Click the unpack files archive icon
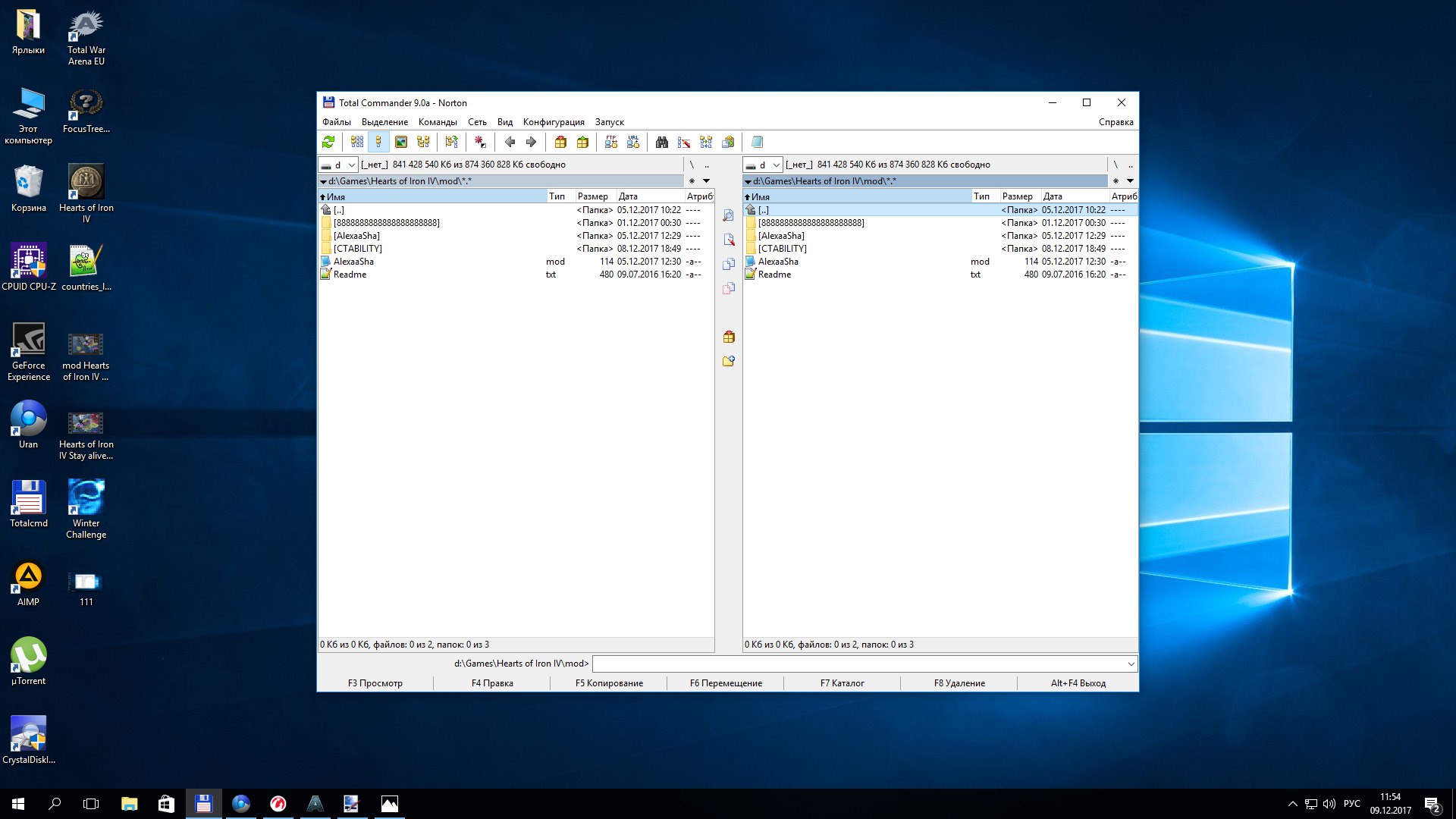The height and width of the screenshot is (819, 1456). 582,142
